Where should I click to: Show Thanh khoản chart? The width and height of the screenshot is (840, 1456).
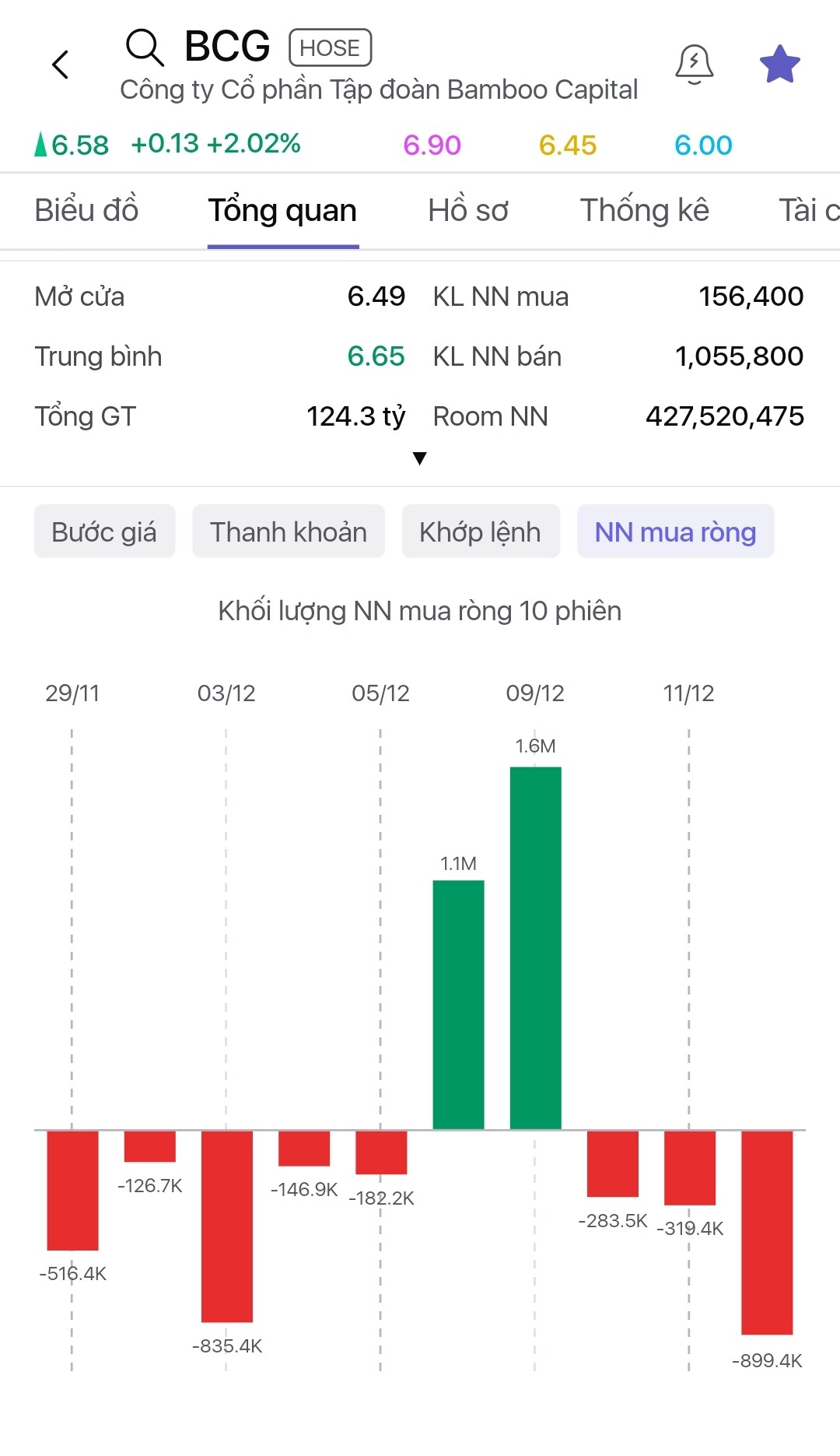(289, 532)
